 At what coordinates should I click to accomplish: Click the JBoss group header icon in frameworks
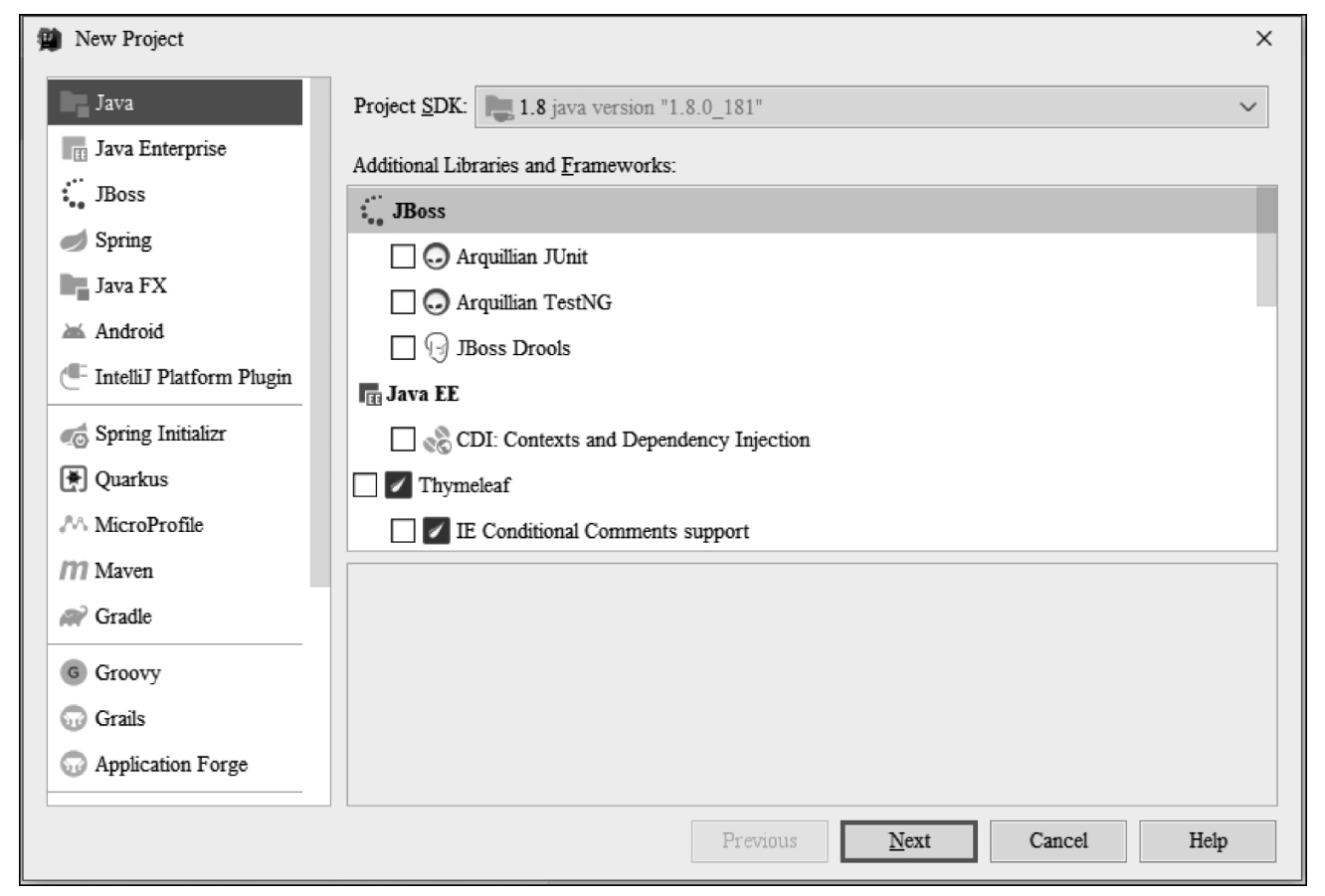pyautogui.click(x=372, y=211)
